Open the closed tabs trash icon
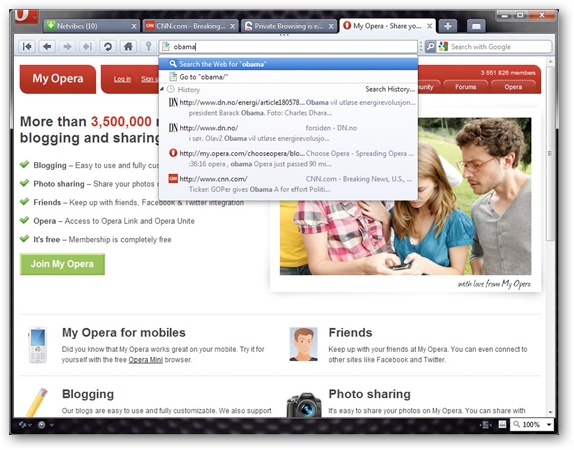This screenshot has height=450, width=574. tap(476, 26)
